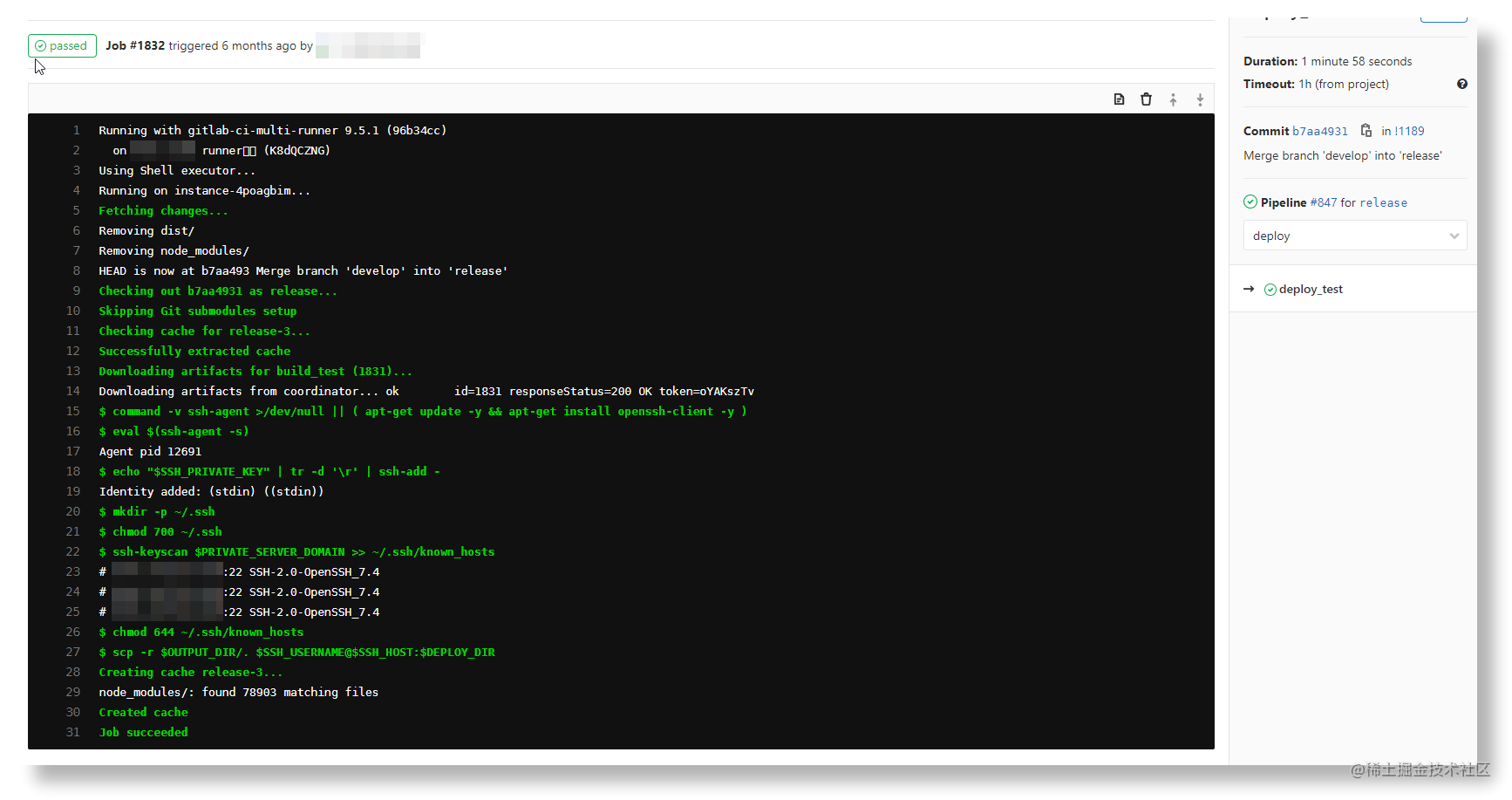Click log line '$ chmod 700 ~/.ssh'

tap(160, 531)
